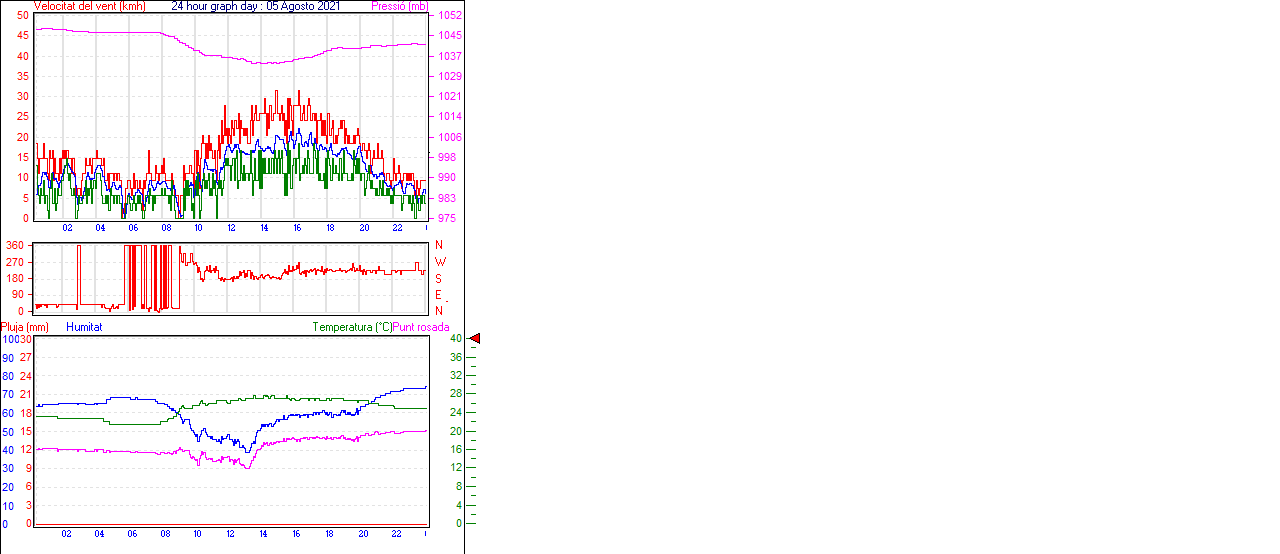Click the 12 hour tick on wind graph
Screen dimensions: 1280x554
(x=232, y=228)
